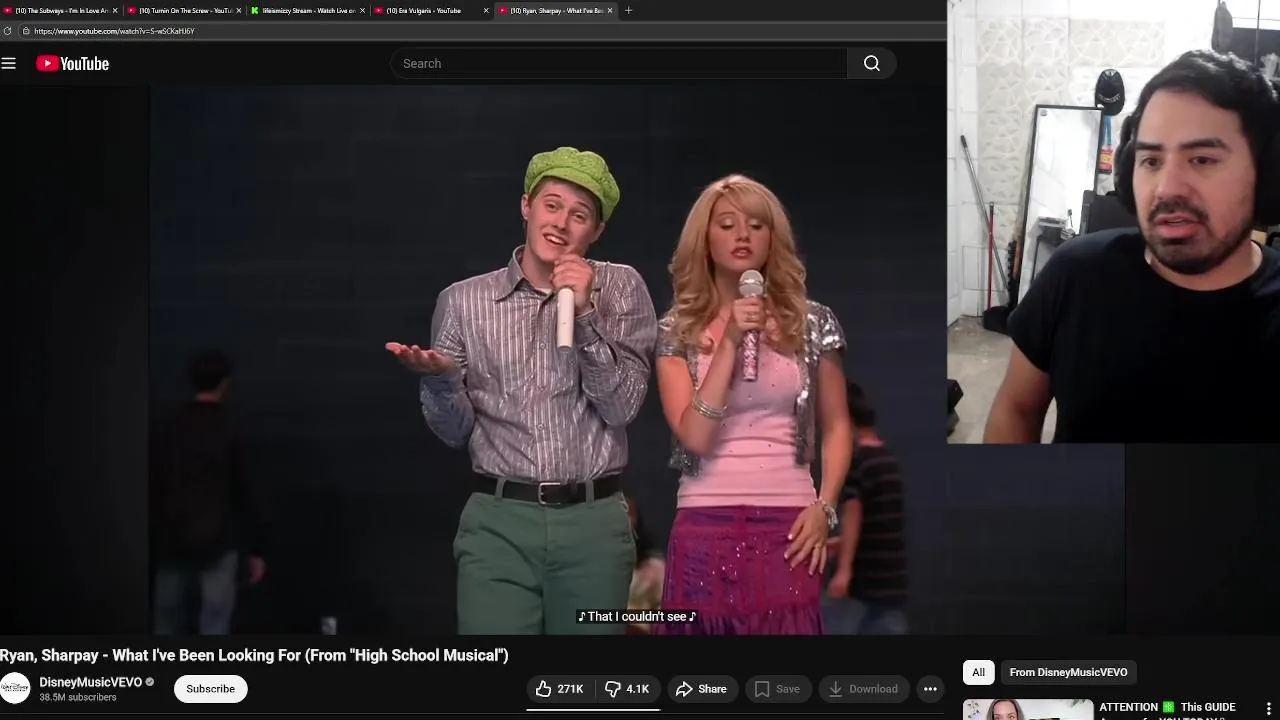Image resolution: width=1280 pixels, height=720 pixels.
Task: Subscribe to DisneyMusicVEVO
Action: 210,688
